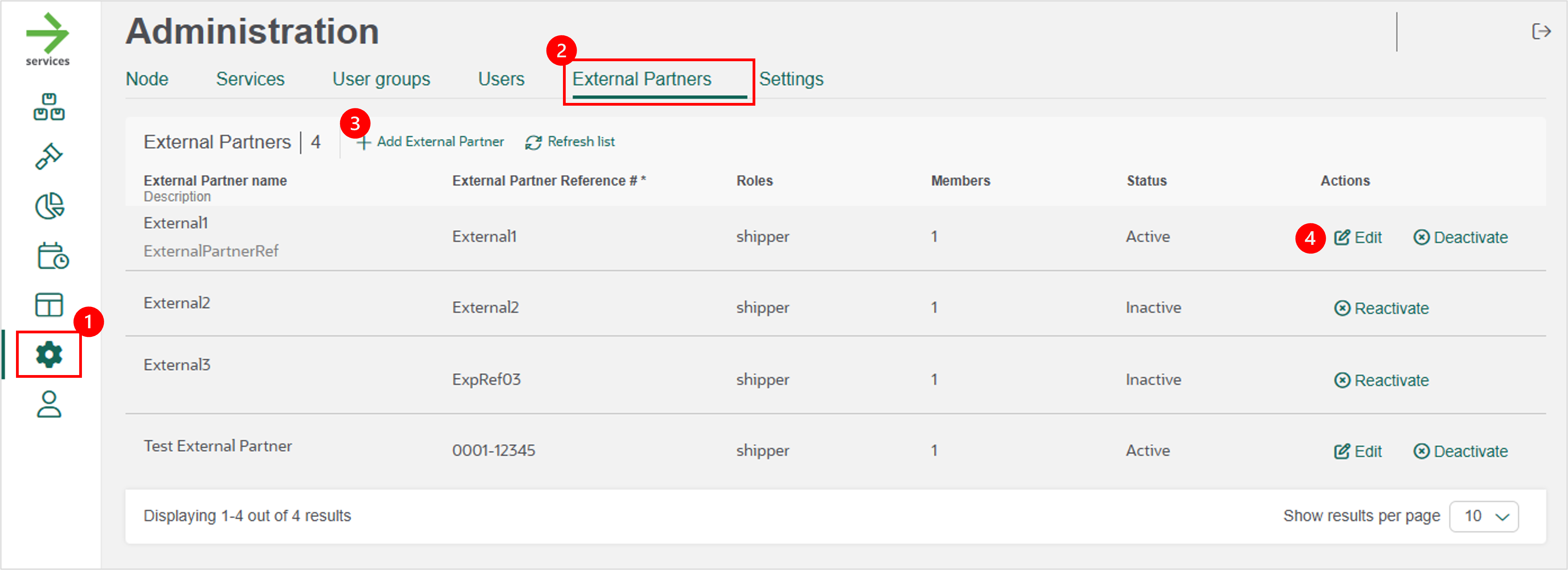Click the pencil edit icon in External1 row
1568x570 pixels.
click(x=1342, y=237)
